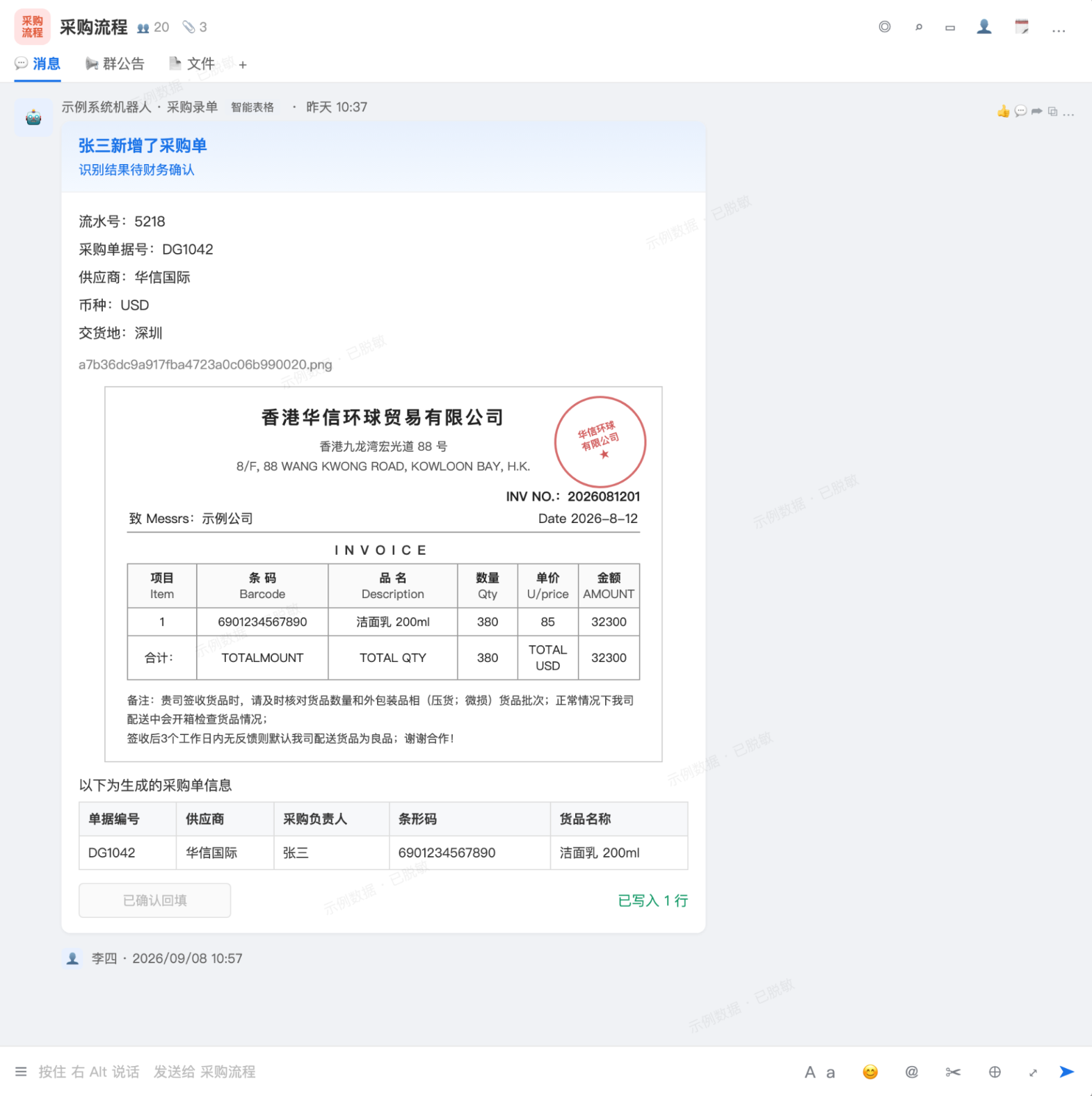1092x1096 pixels.
Task: Click the small rectangle icon in the header
Action: pyautogui.click(x=949, y=28)
